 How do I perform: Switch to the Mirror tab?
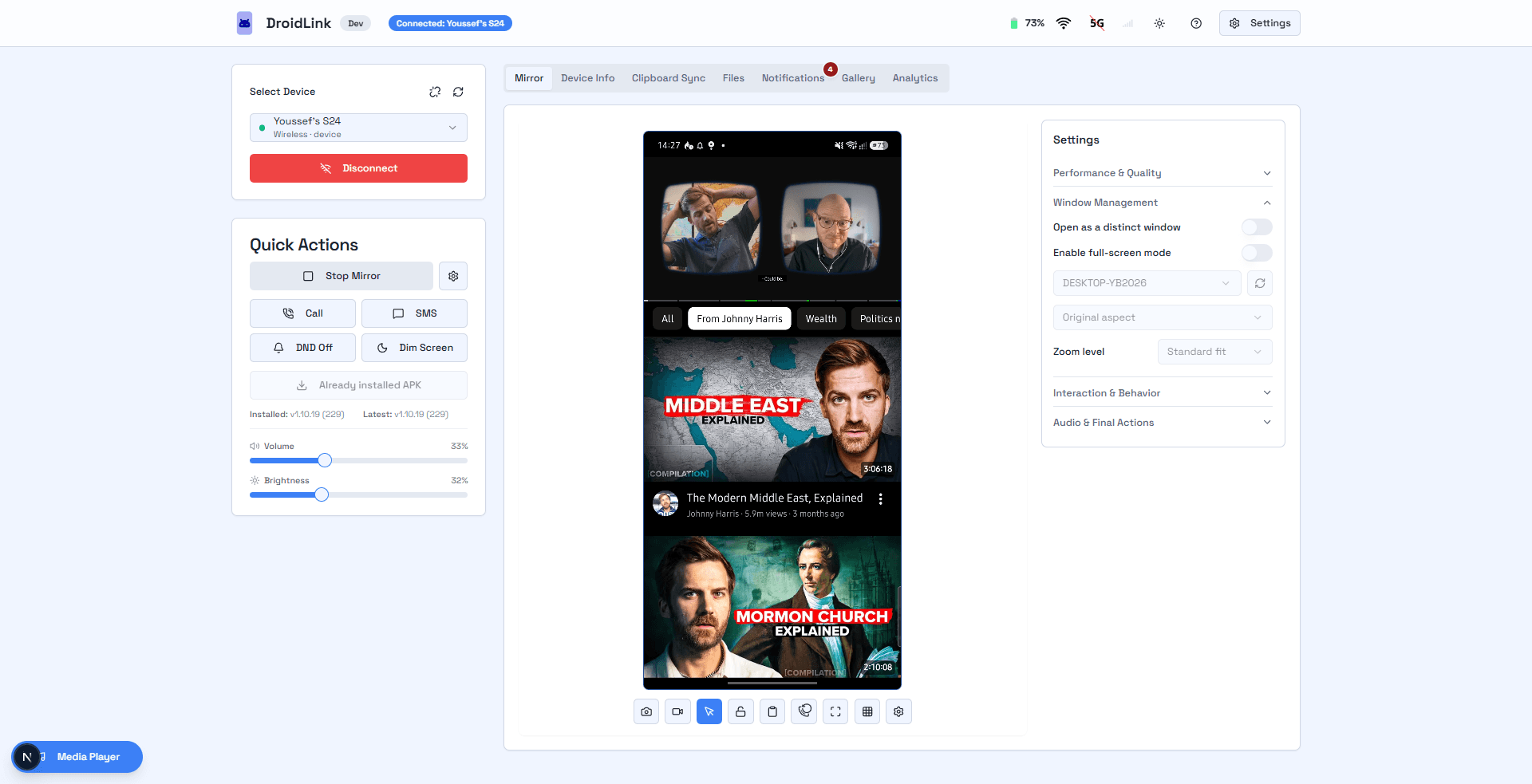(x=529, y=78)
